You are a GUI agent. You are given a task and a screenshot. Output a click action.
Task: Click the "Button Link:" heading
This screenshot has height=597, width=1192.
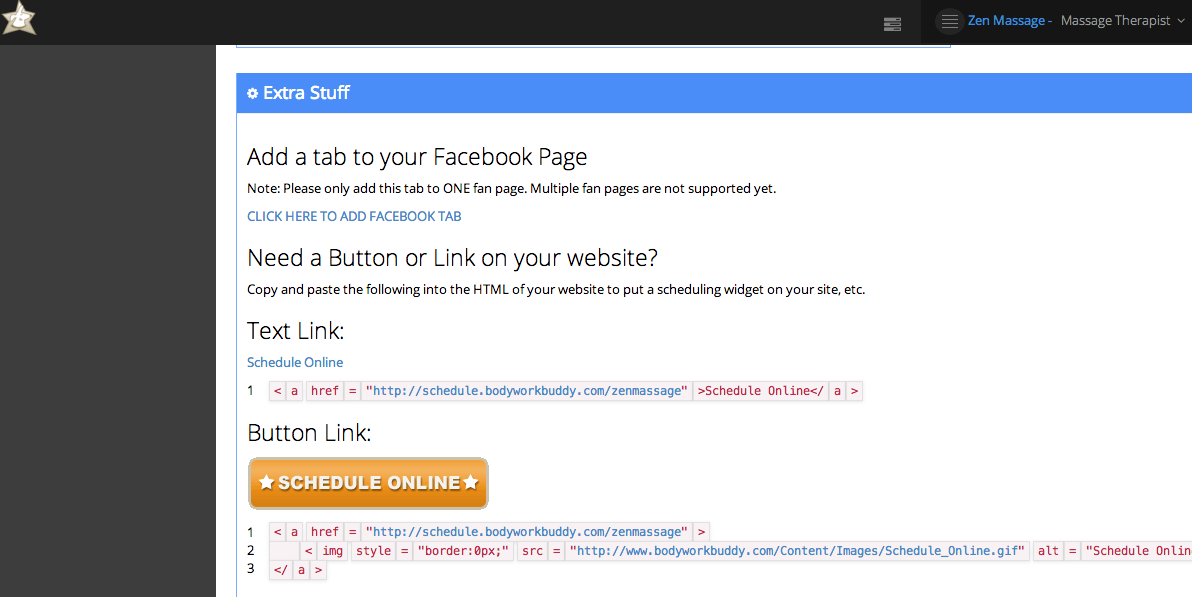309,433
